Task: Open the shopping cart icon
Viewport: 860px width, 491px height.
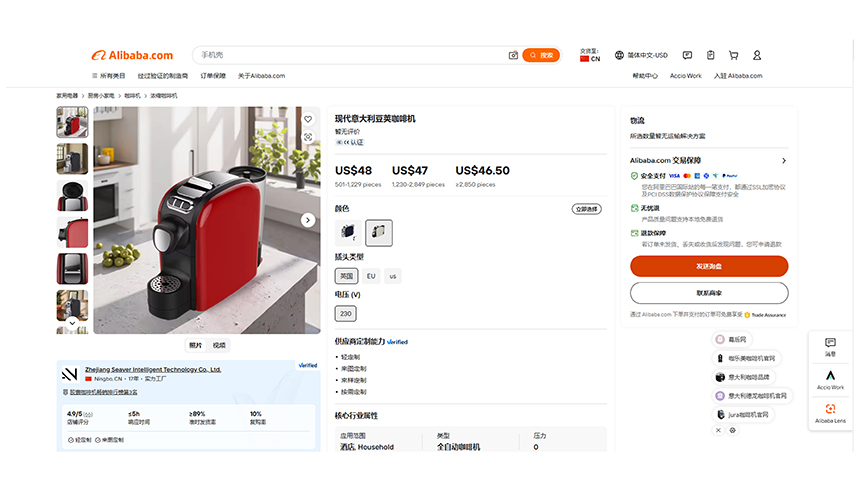Action: [x=733, y=55]
